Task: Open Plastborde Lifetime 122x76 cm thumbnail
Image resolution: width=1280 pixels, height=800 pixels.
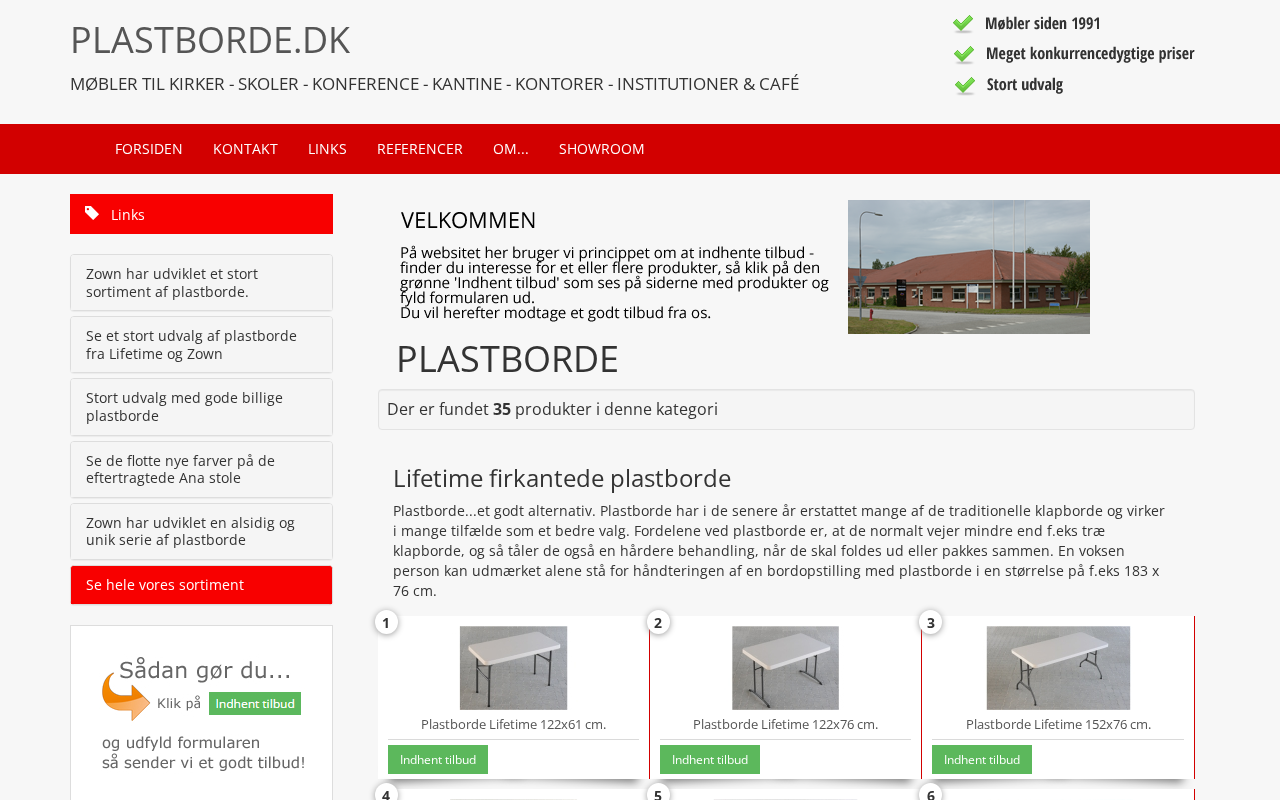Action: pyautogui.click(x=785, y=668)
